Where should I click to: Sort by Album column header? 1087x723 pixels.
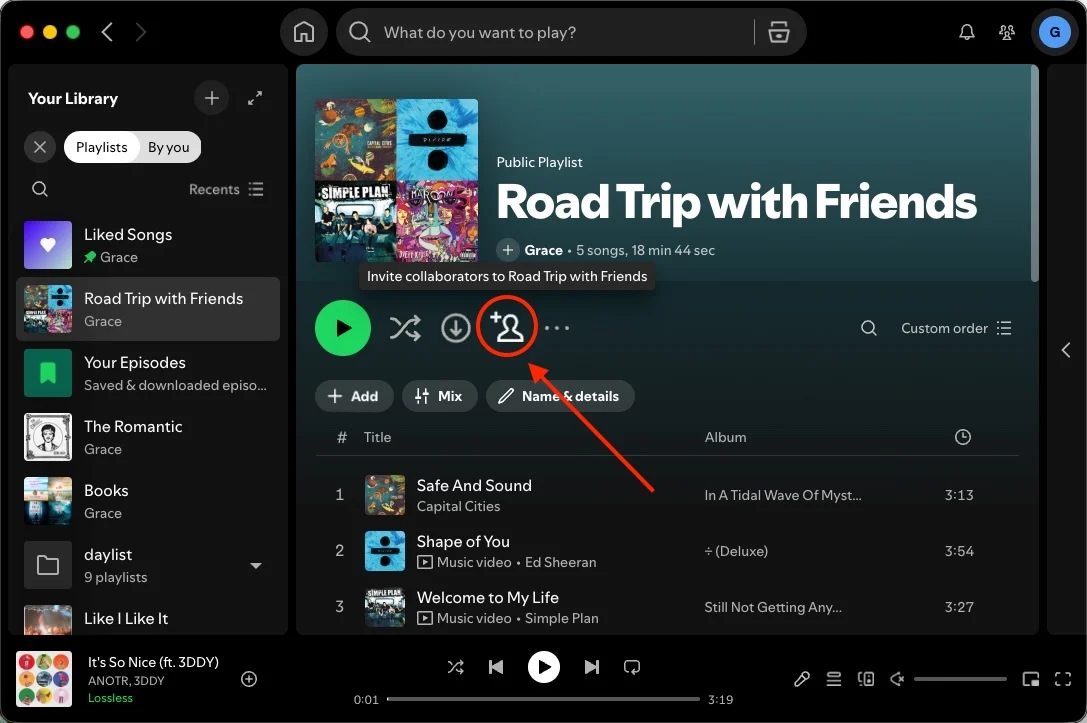(725, 437)
